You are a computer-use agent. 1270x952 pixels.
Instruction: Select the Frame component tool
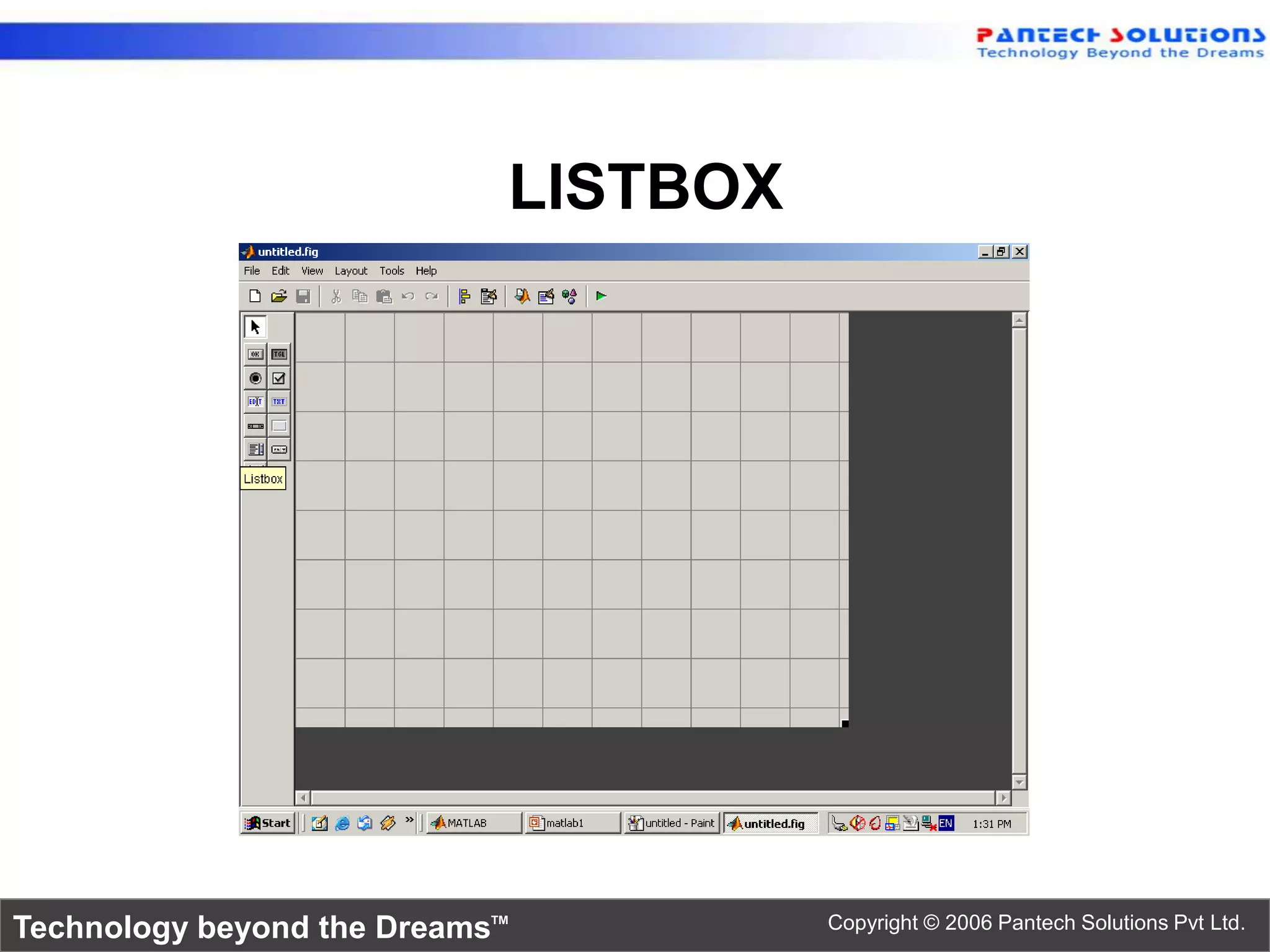coord(279,426)
